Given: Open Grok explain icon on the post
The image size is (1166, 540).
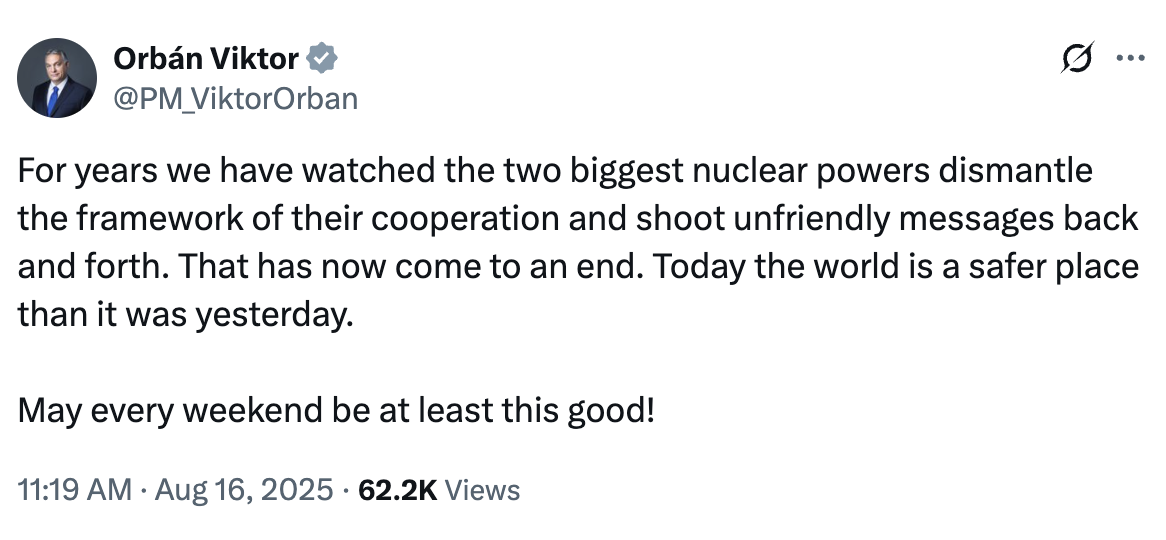Looking at the screenshot, I should (x=1077, y=58).
